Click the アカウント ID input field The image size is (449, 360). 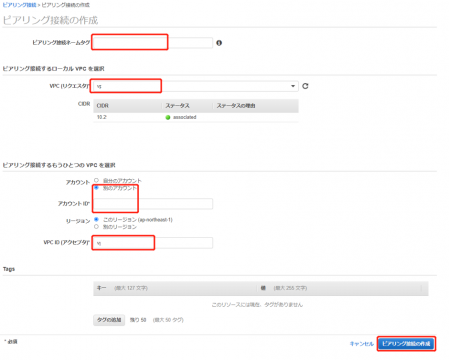(153, 204)
